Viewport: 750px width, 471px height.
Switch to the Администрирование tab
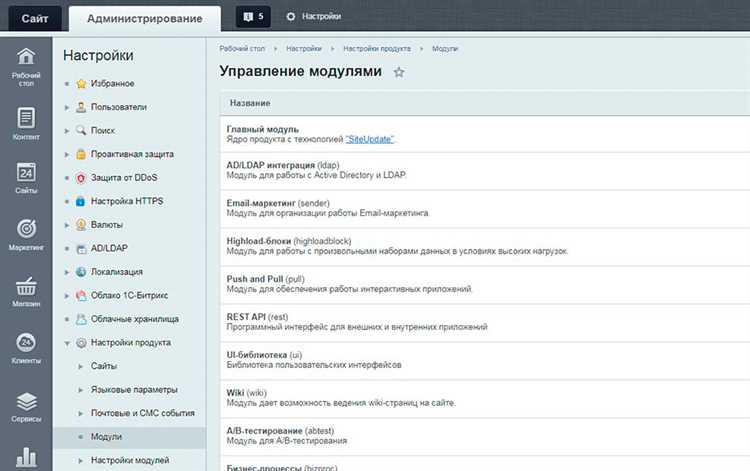[145, 19]
